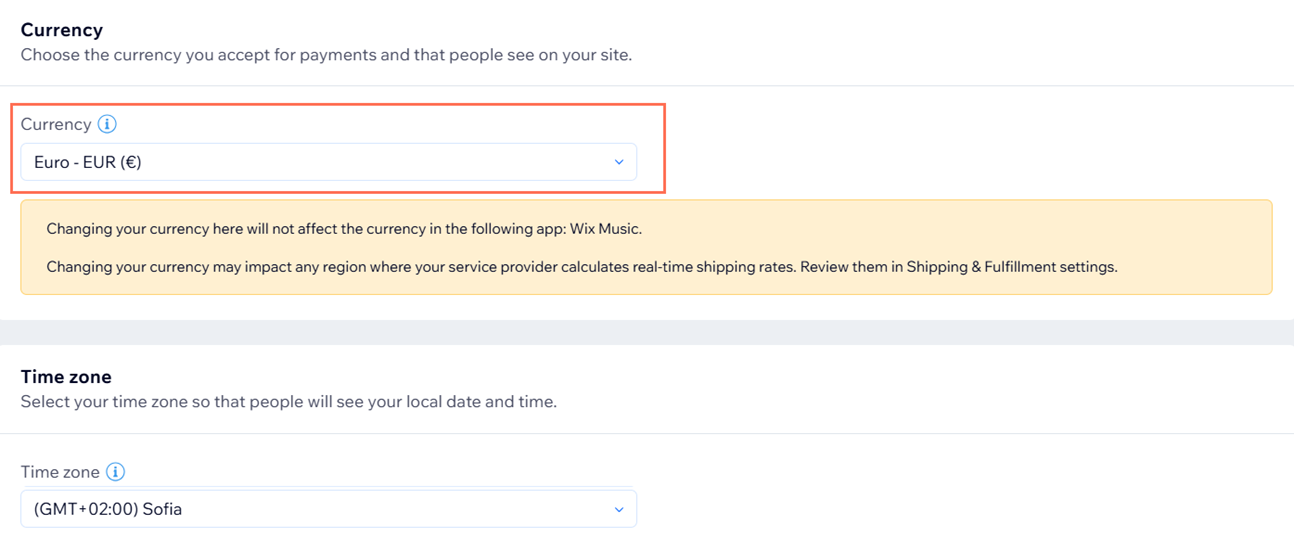Click the Currency section heading
The height and width of the screenshot is (550, 1294).
pyautogui.click(x=62, y=30)
